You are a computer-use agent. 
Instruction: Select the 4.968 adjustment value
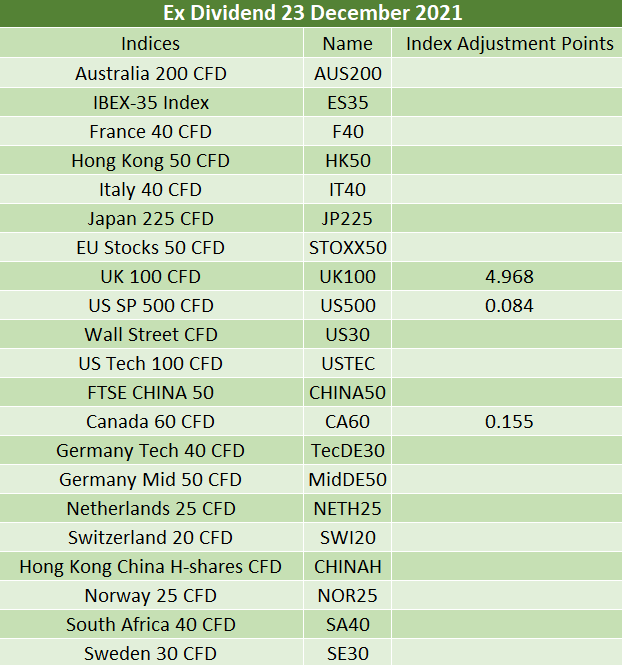(x=509, y=276)
